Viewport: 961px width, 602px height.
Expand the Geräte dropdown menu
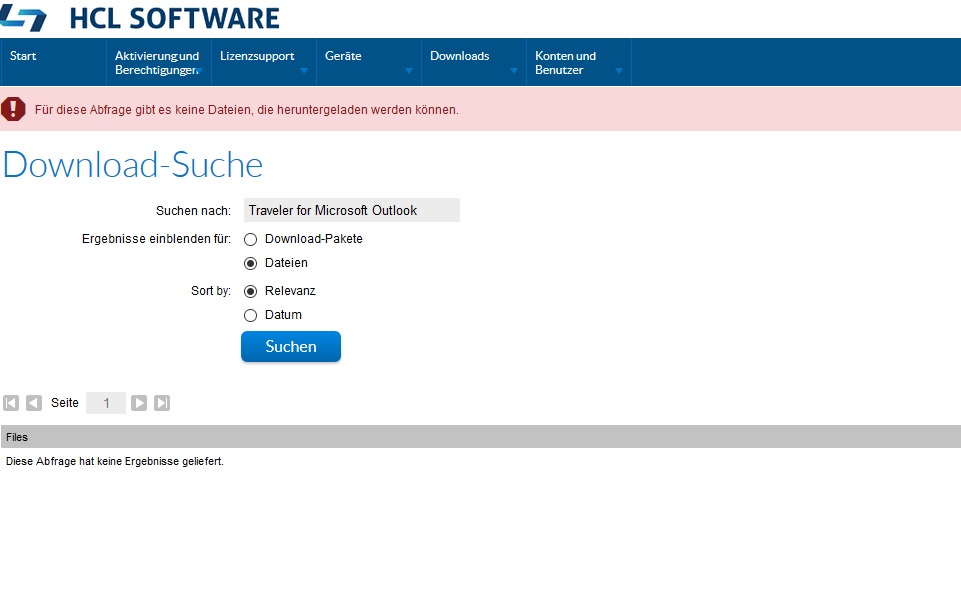pyautogui.click(x=409, y=71)
